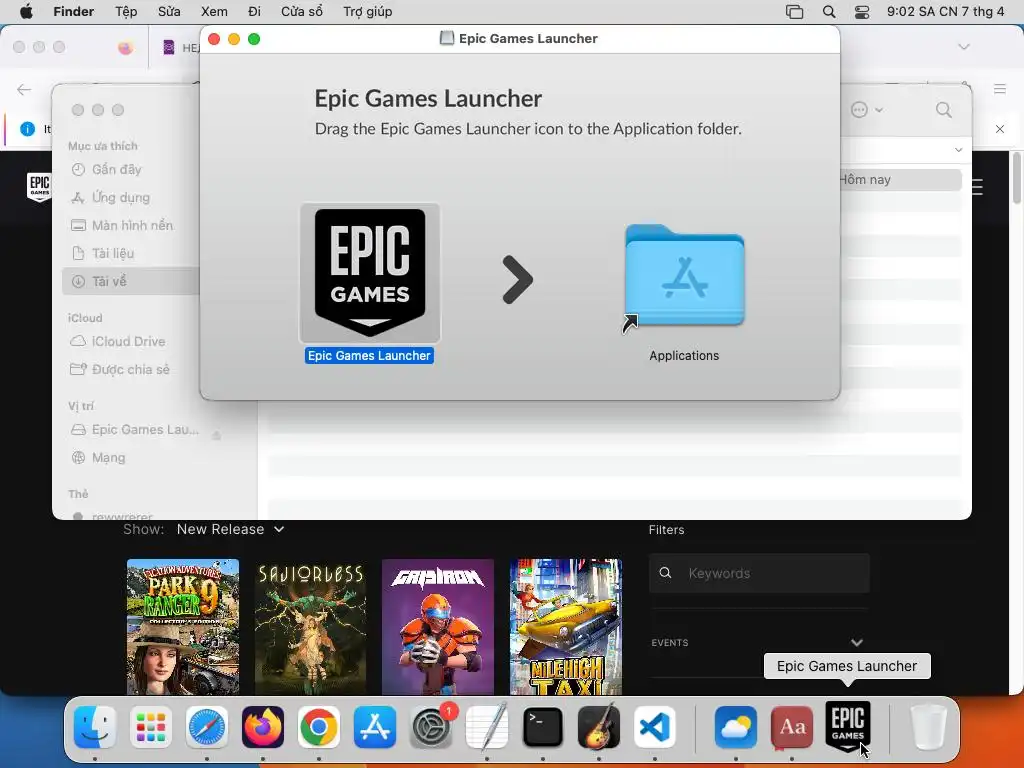The height and width of the screenshot is (768, 1024).
Task: Open the Xem menu
Action: coord(214,12)
